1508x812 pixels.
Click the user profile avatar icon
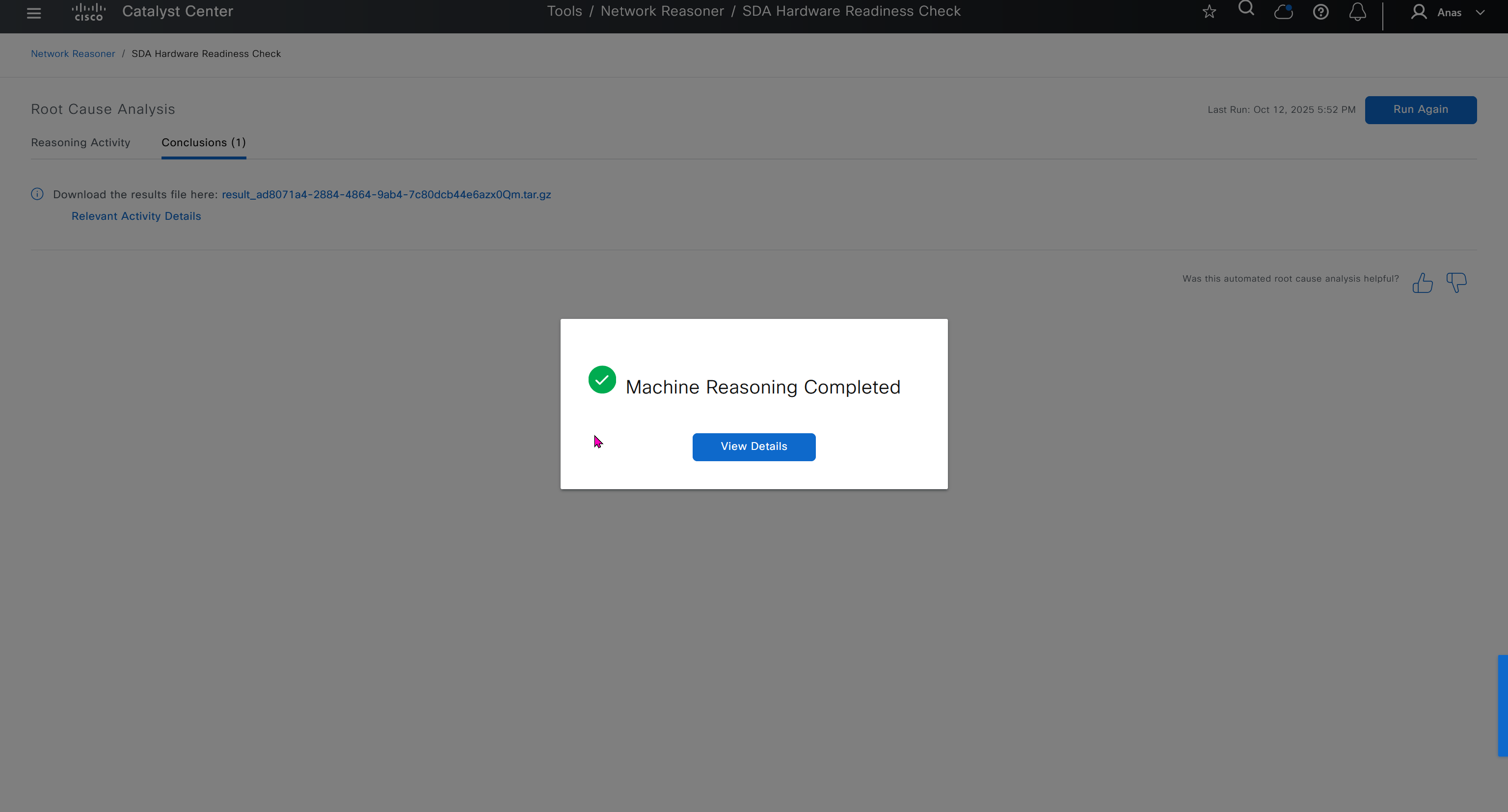(x=1419, y=12)
